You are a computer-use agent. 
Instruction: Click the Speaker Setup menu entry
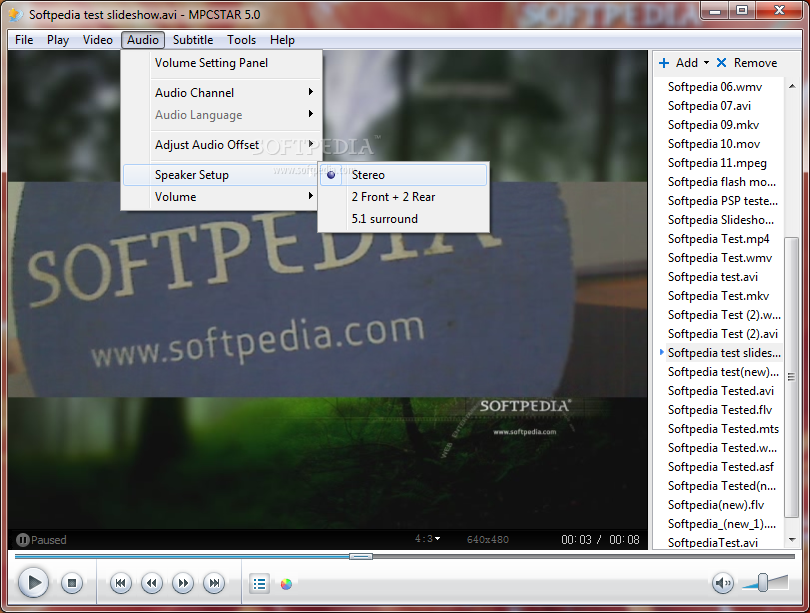point(221,175)
